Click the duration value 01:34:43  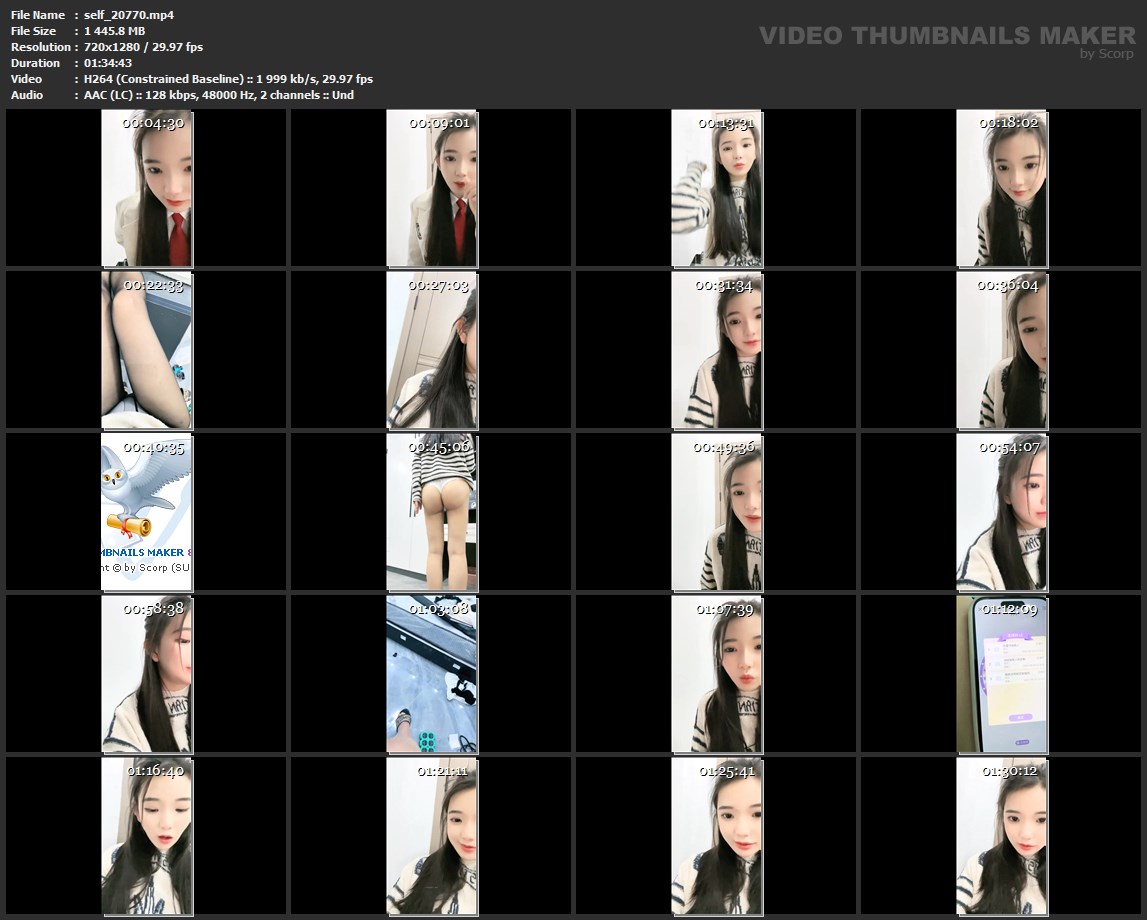pos(108,63)
